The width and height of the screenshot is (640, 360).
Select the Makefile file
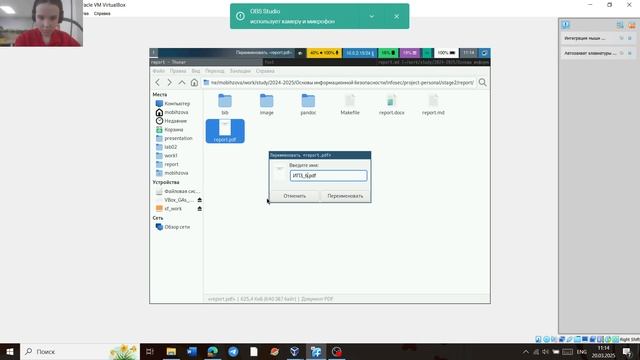click(x=350, y=104)
